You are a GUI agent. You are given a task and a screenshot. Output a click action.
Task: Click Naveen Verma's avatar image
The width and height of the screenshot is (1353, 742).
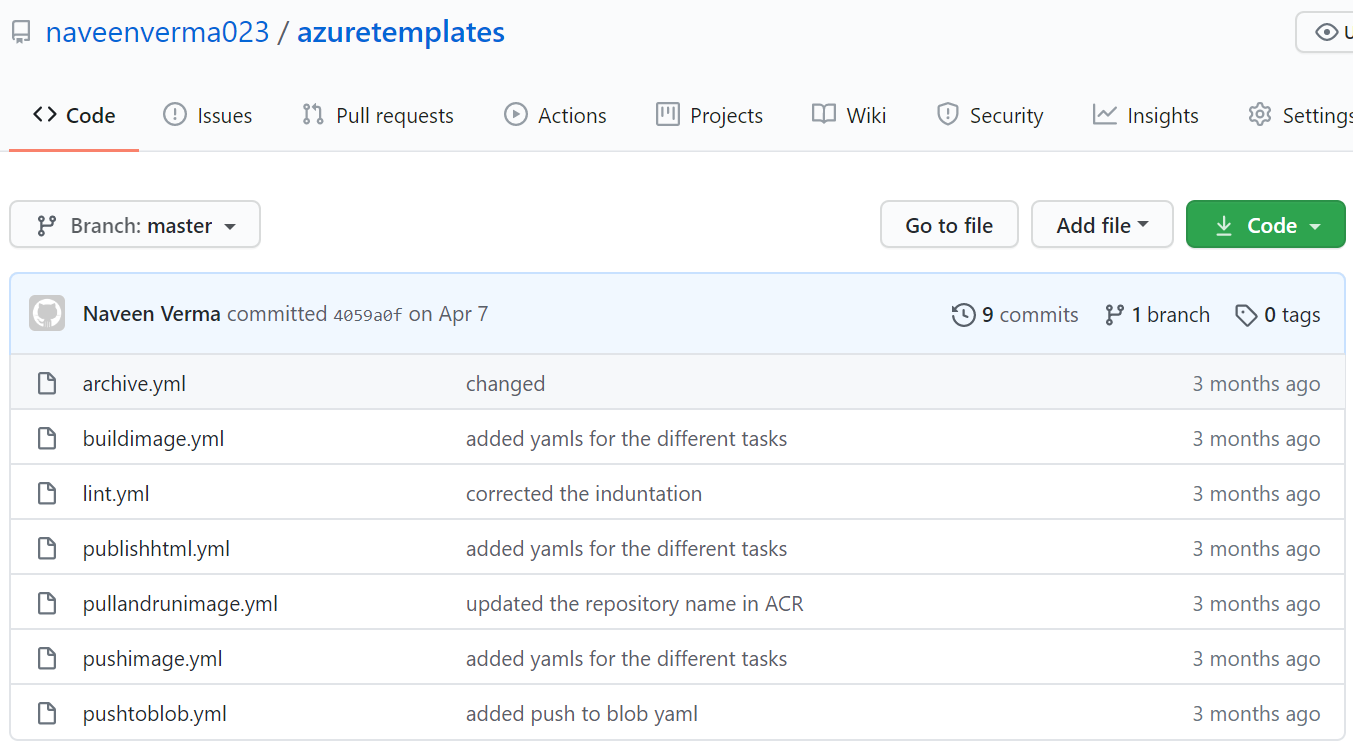pos(47,314)
